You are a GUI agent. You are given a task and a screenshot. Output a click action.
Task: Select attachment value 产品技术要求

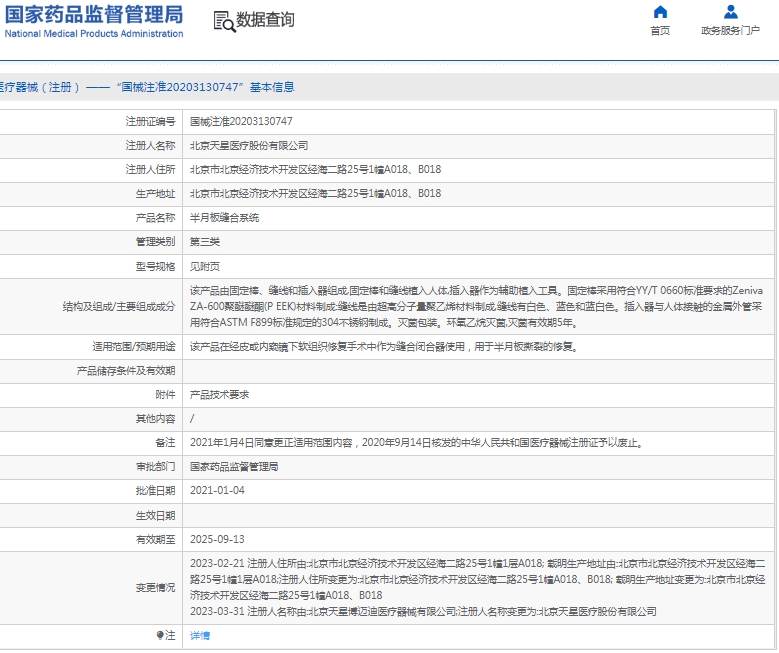[x=219, y=395]
